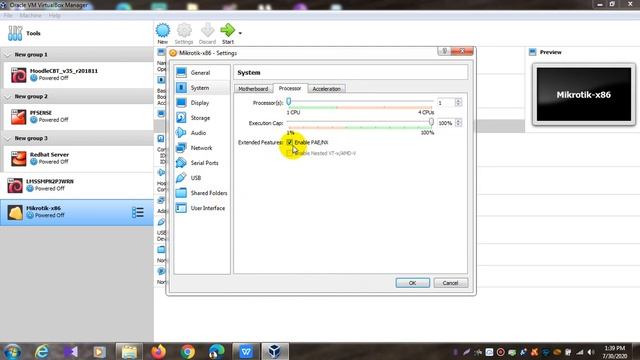Screen dimensions: 640x360
Task: Collapse New group 3 in VM list
Action: click(x=7, y=138)
